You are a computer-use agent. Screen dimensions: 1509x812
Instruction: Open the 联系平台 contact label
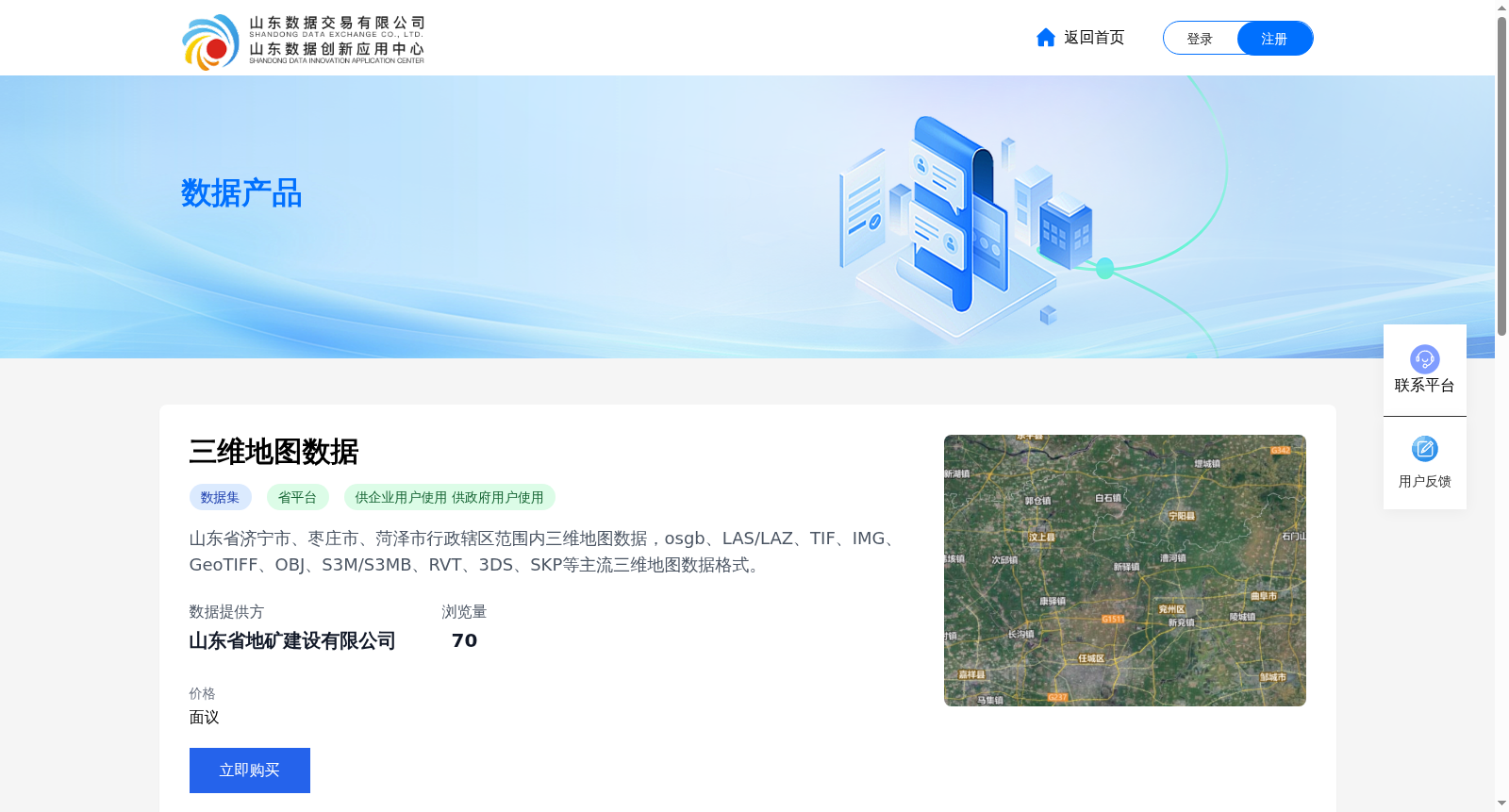pyautogui.click(x=1424, y=386)
